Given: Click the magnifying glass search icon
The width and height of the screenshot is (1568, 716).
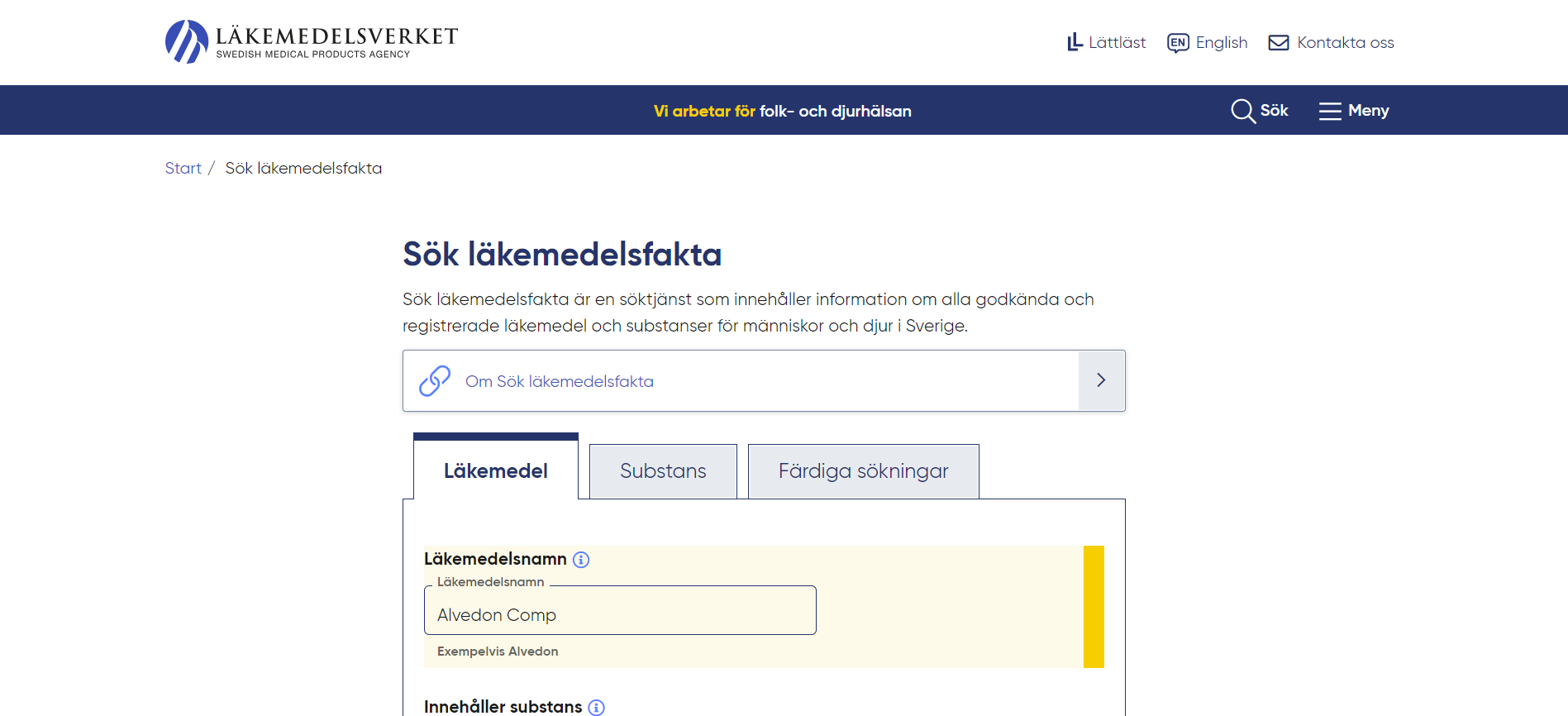Looking at the screenshot, I should tap(1242, 111).
